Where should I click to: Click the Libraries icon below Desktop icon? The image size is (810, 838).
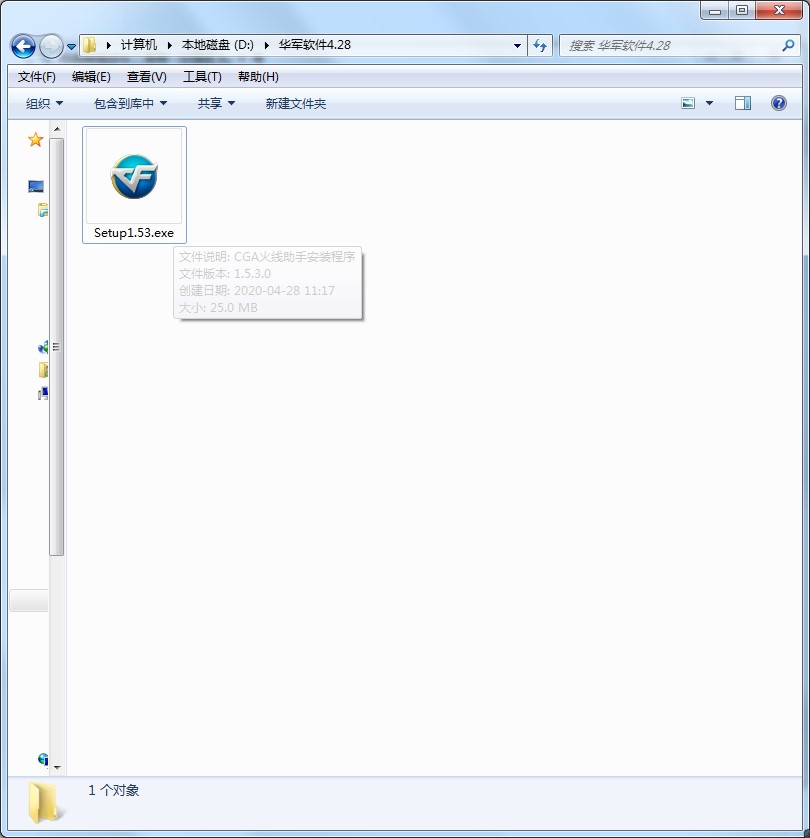click(x=43, y=210)
